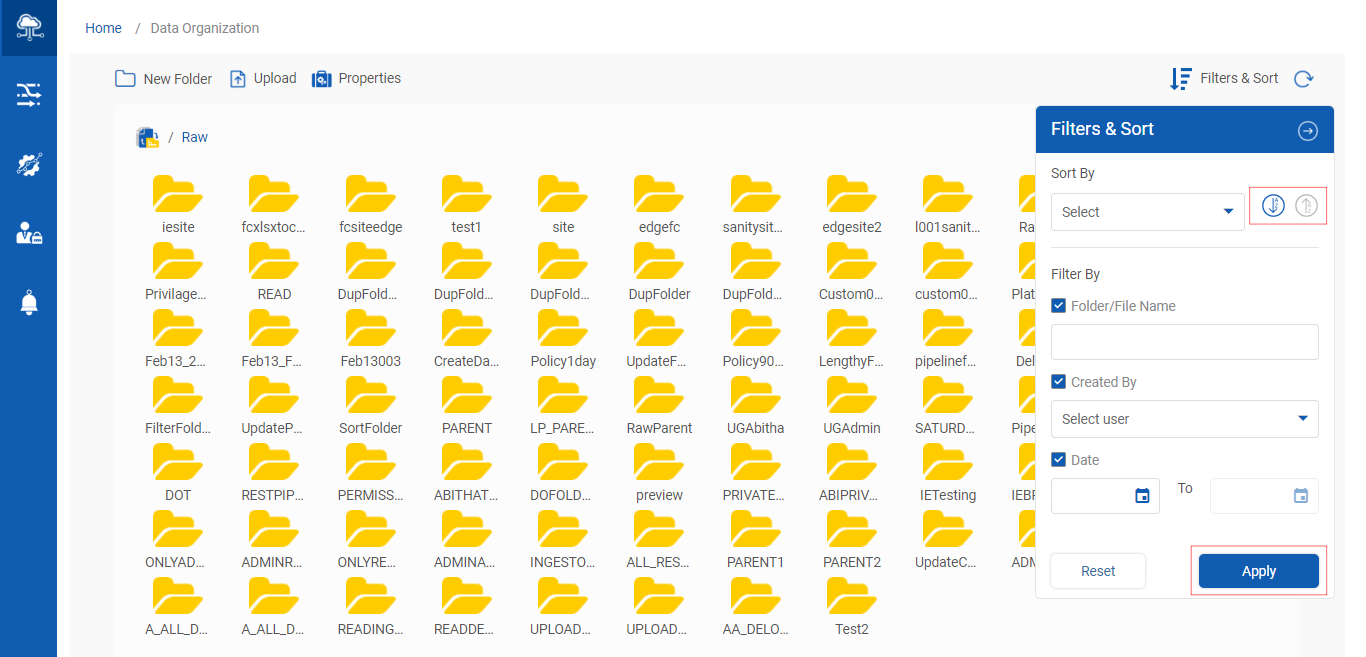Click the Raw breadcrumb link

pyautogui.click(x=195, y=137)
